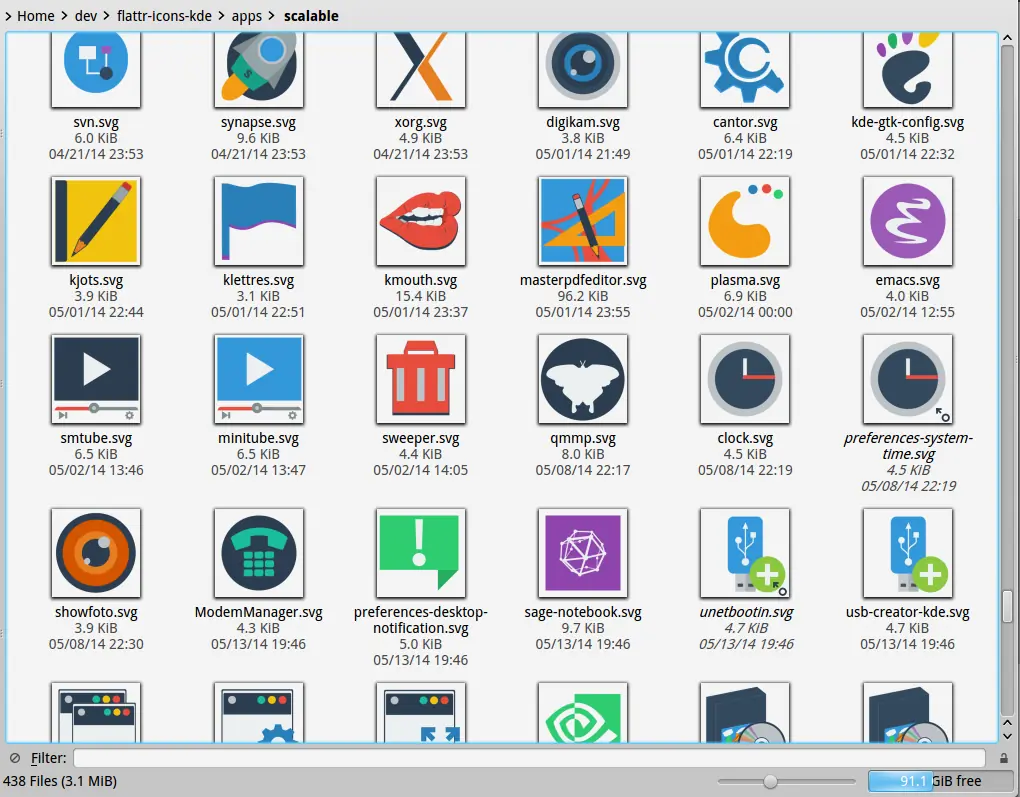Select the plasma.svg orange icon
The height and width of the screenshot is (797, 1020).
coord(745,221)
